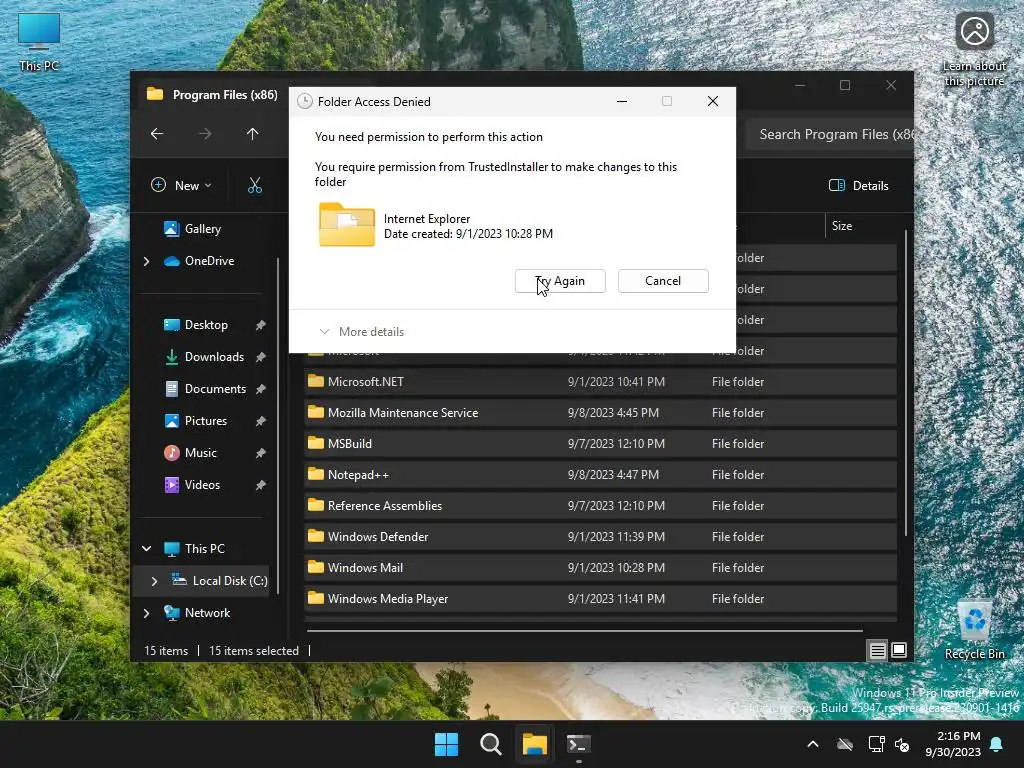Collapse the This PC tree node
The image size is (1024, 768).
pos(146,549)
